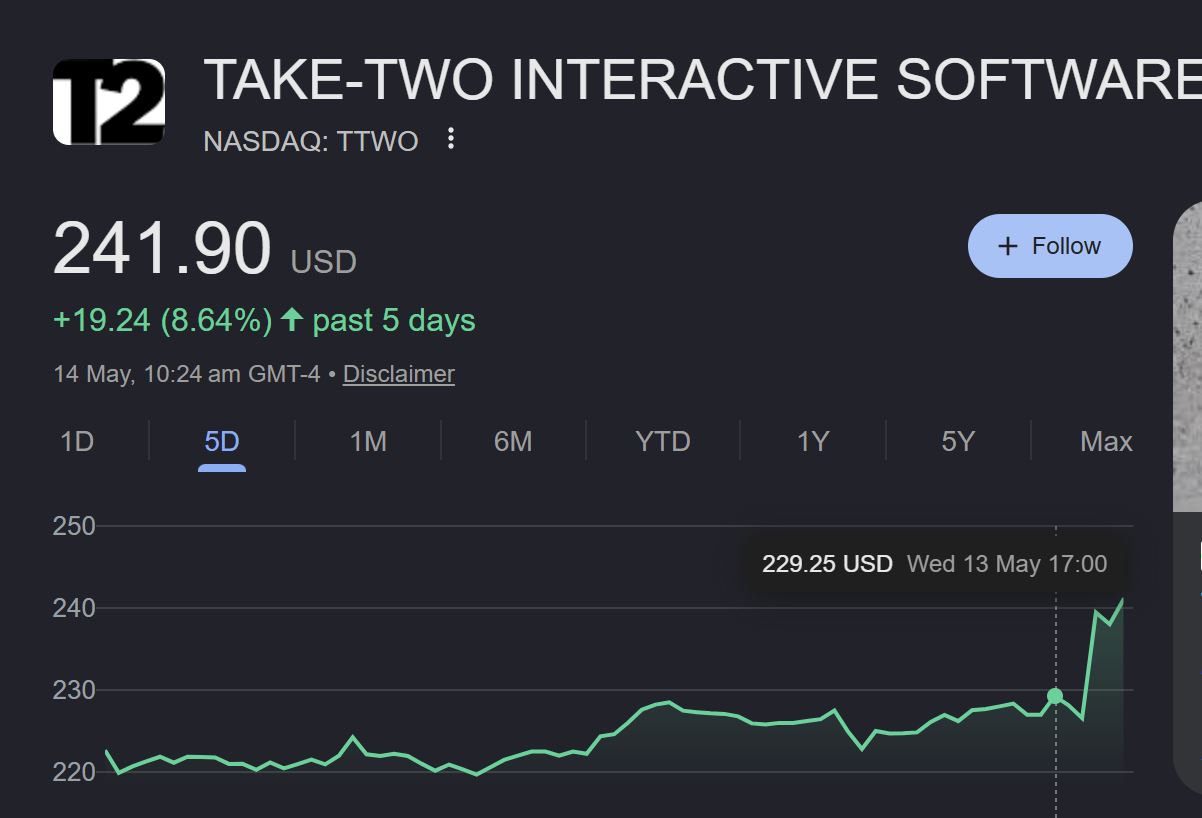Click the 230 axis label

point(74,690)
